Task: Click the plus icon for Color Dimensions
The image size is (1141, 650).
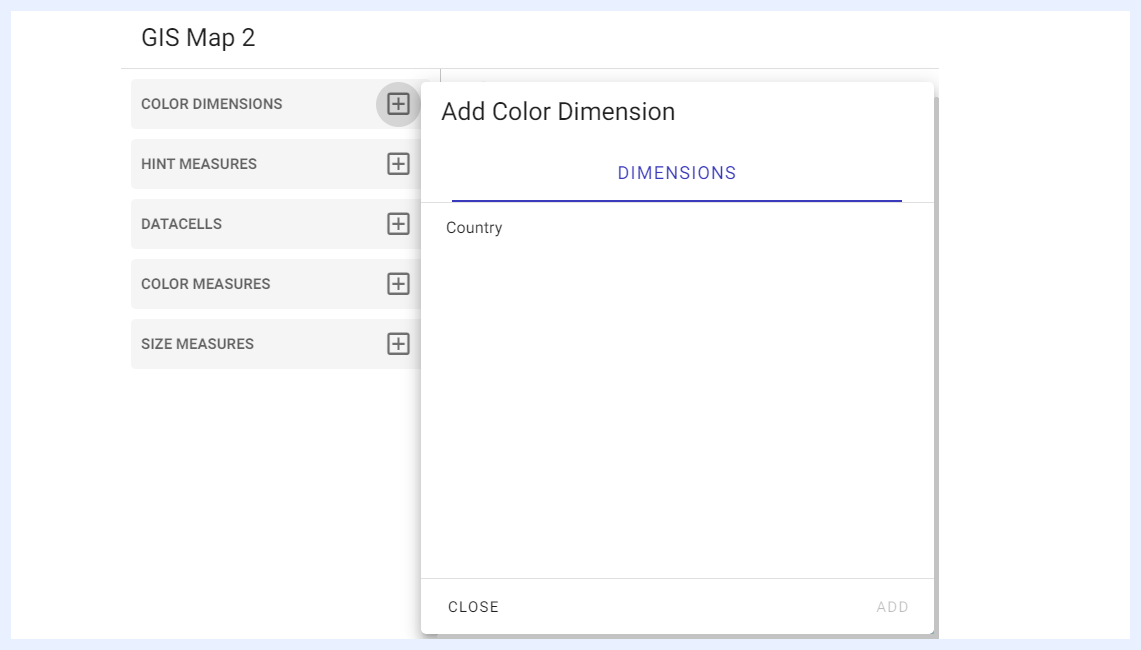Action: coord(398,104)
